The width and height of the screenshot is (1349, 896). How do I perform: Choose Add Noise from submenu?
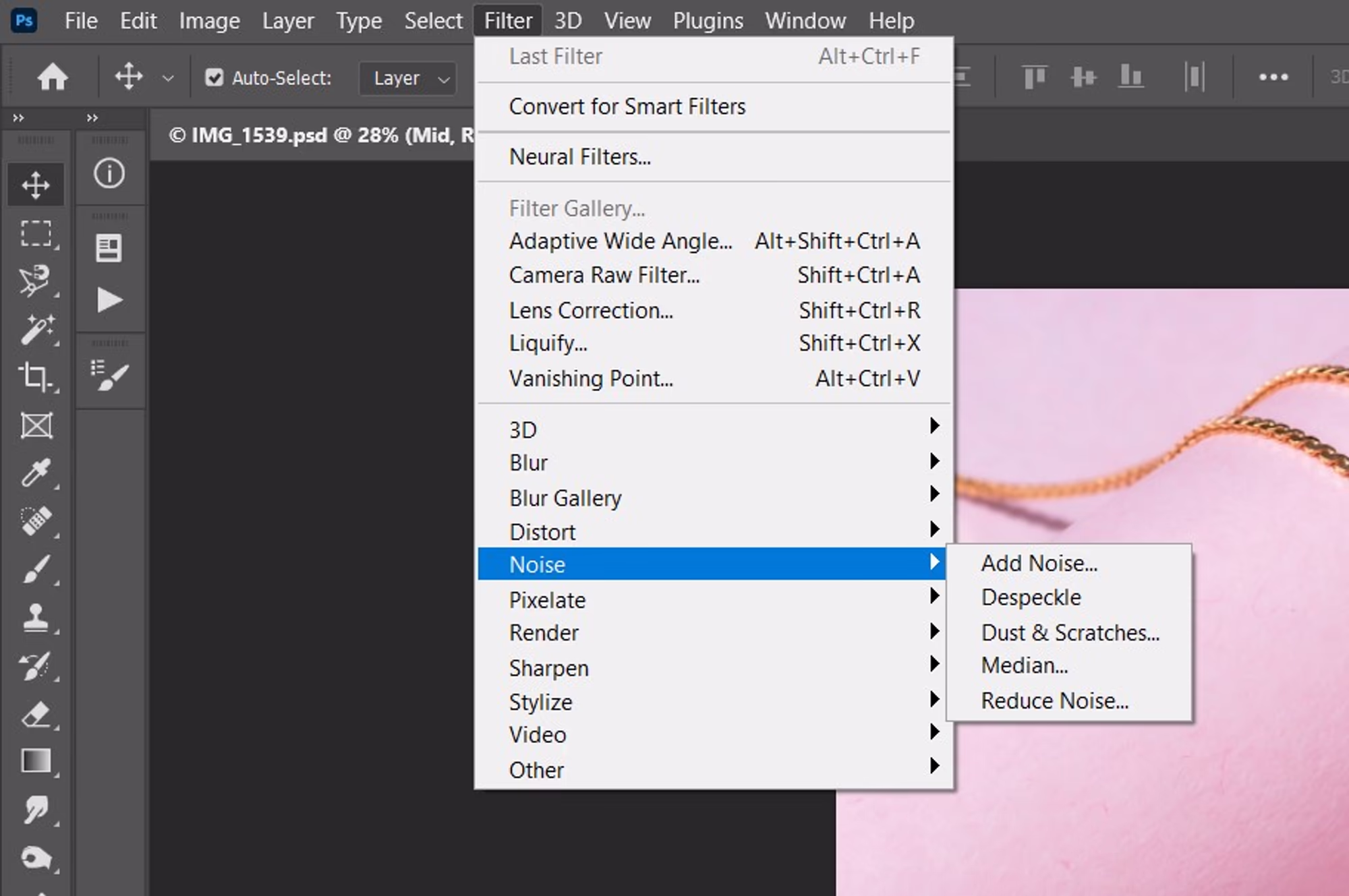click(1039, 563)
